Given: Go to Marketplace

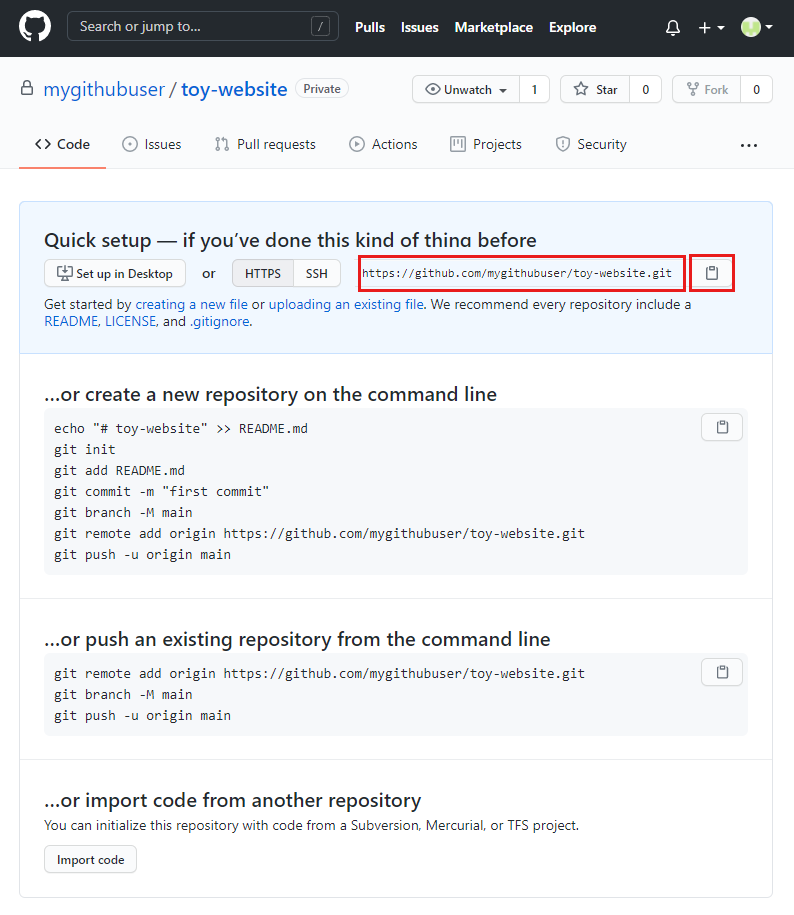Looking at the screenshot, I should tap(494, 27).
